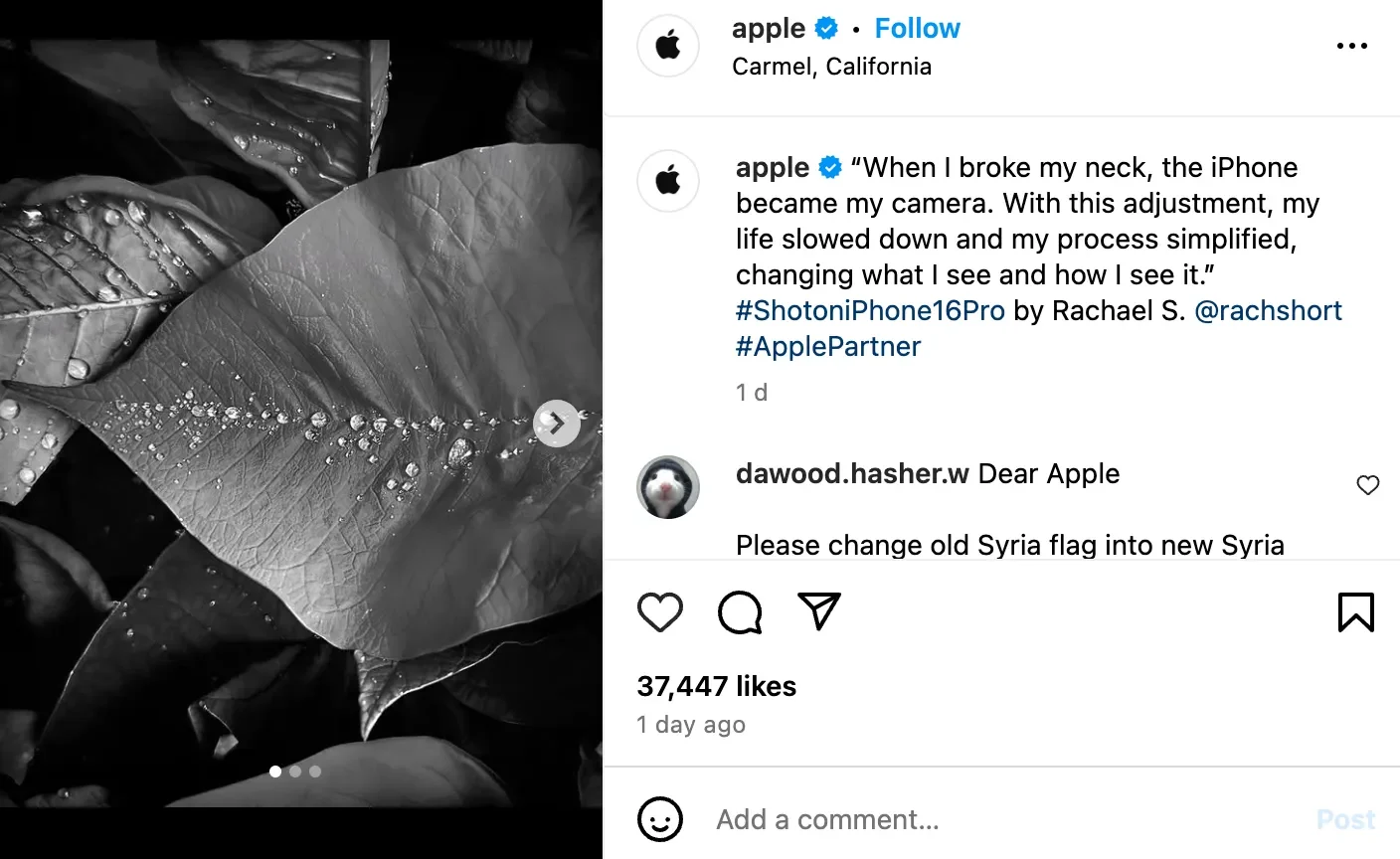Save the post with the bookmark icon
Image resolution: width=1400 pixels, height=859 pixels.
click(1357, 612)
